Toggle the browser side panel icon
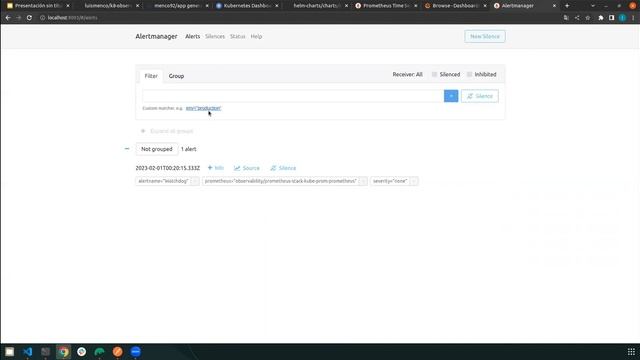 click(x=611, y=18)
